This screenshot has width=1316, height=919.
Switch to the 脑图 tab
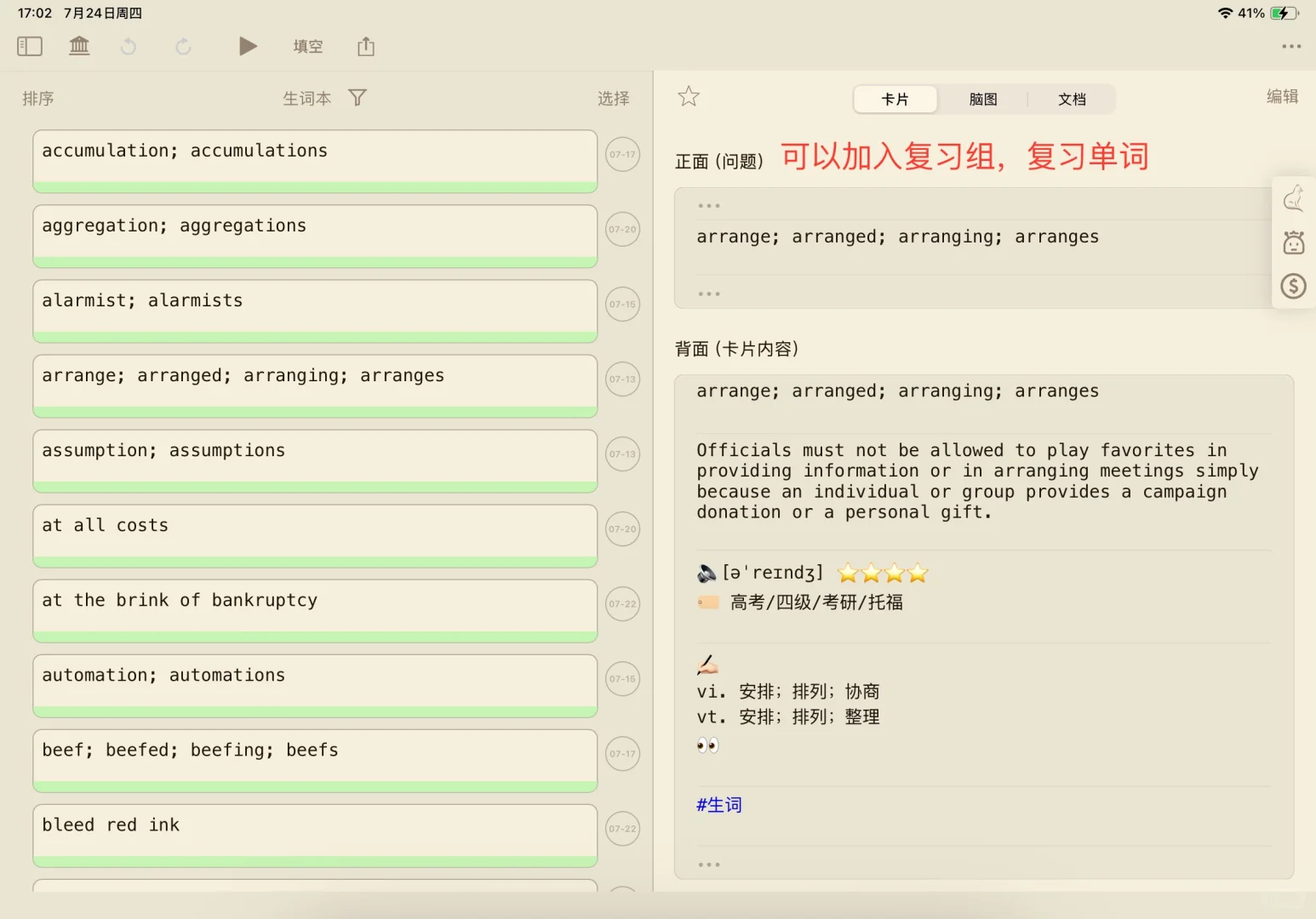pyautogui.click(x=982, y=100)
